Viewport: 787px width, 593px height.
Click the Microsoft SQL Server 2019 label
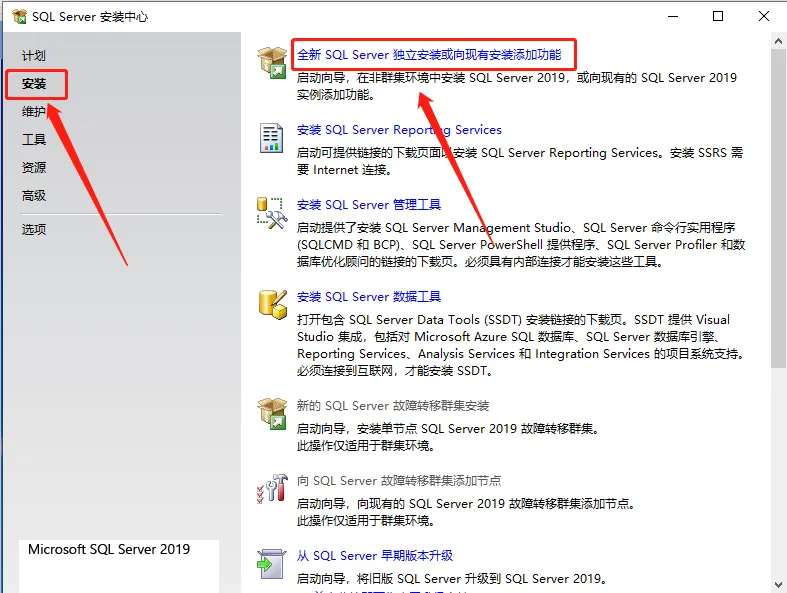109,549
